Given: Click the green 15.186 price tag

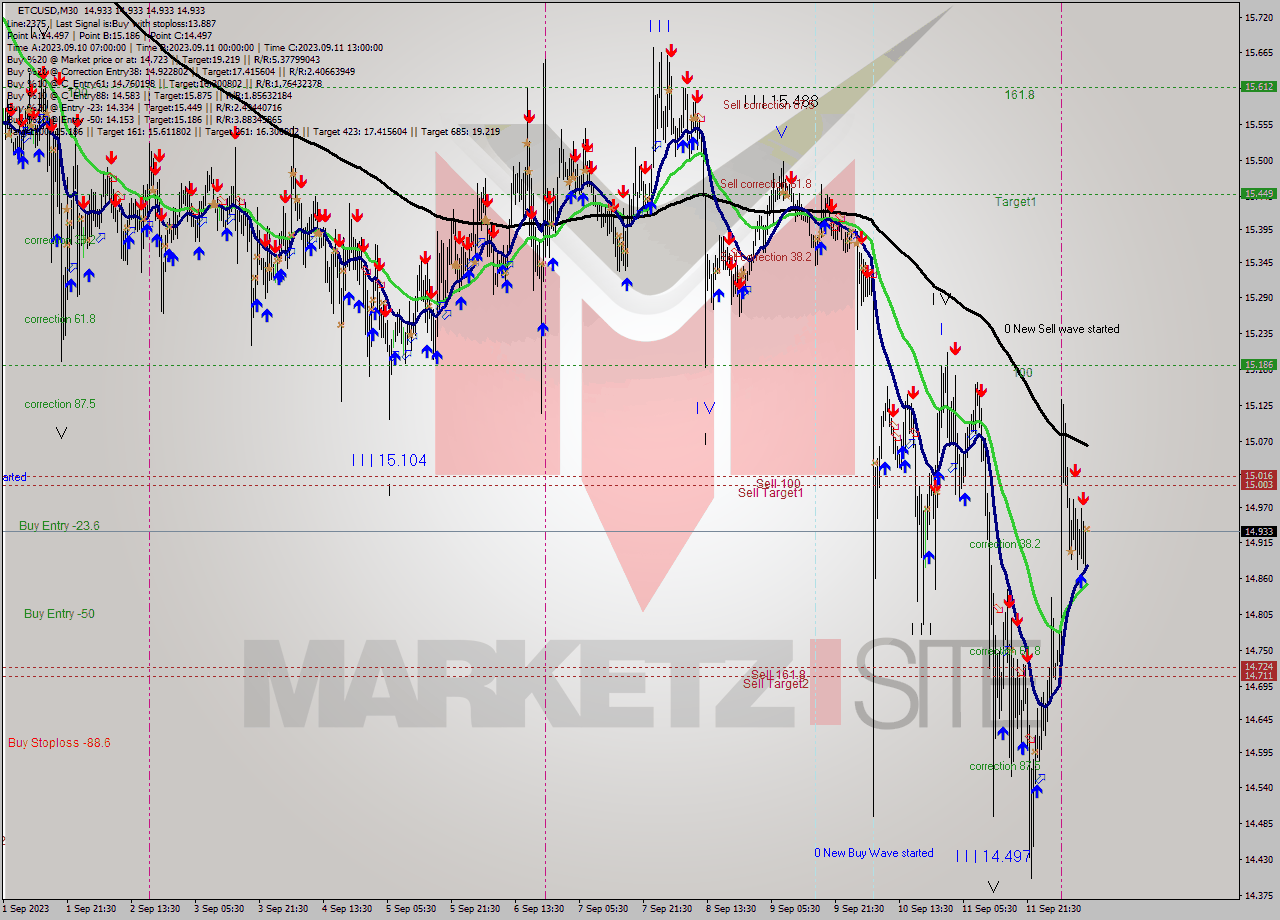Looking at the screenshot, I should pyautogui.click(x=1258, y=365).
